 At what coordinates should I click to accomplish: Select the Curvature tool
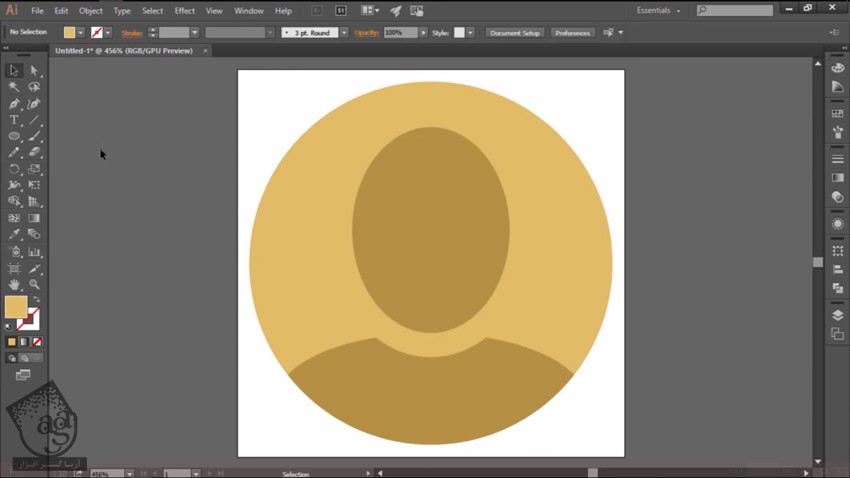click(34, 104)
